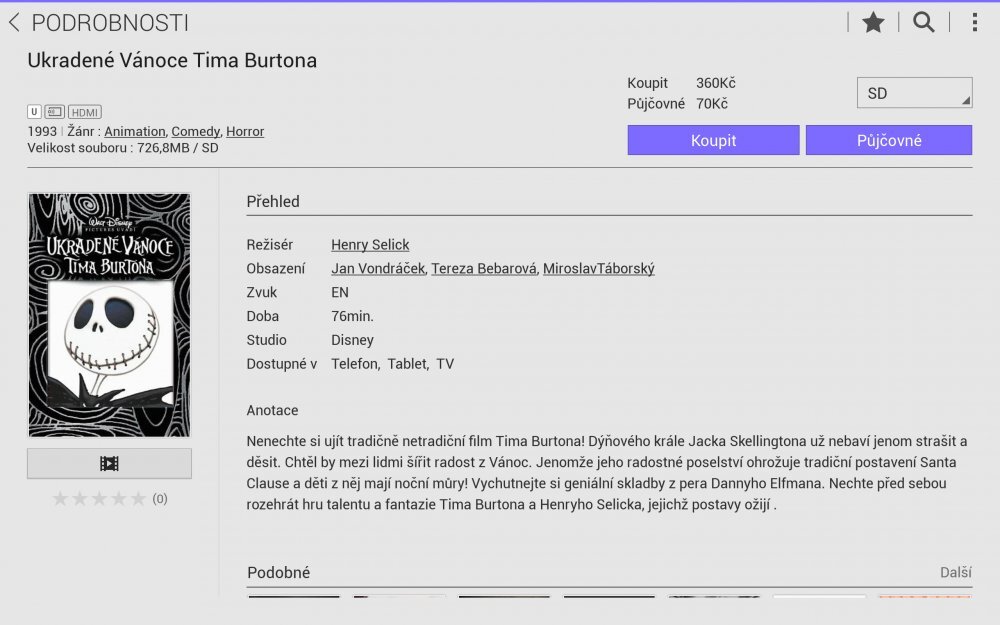Open the Animation genre link
1000x625 pixels.
tap(135, 131)
